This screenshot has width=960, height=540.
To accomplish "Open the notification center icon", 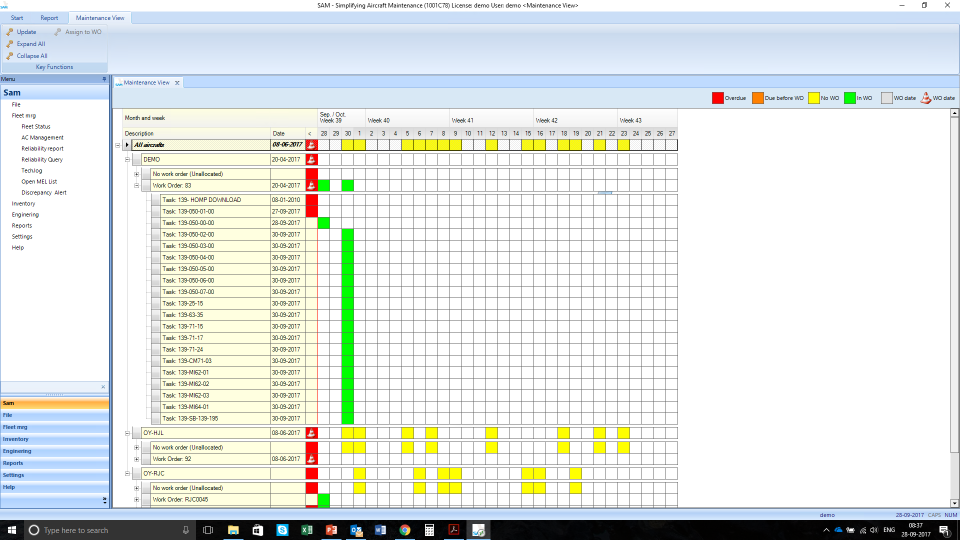I will [x=945, y=530].
